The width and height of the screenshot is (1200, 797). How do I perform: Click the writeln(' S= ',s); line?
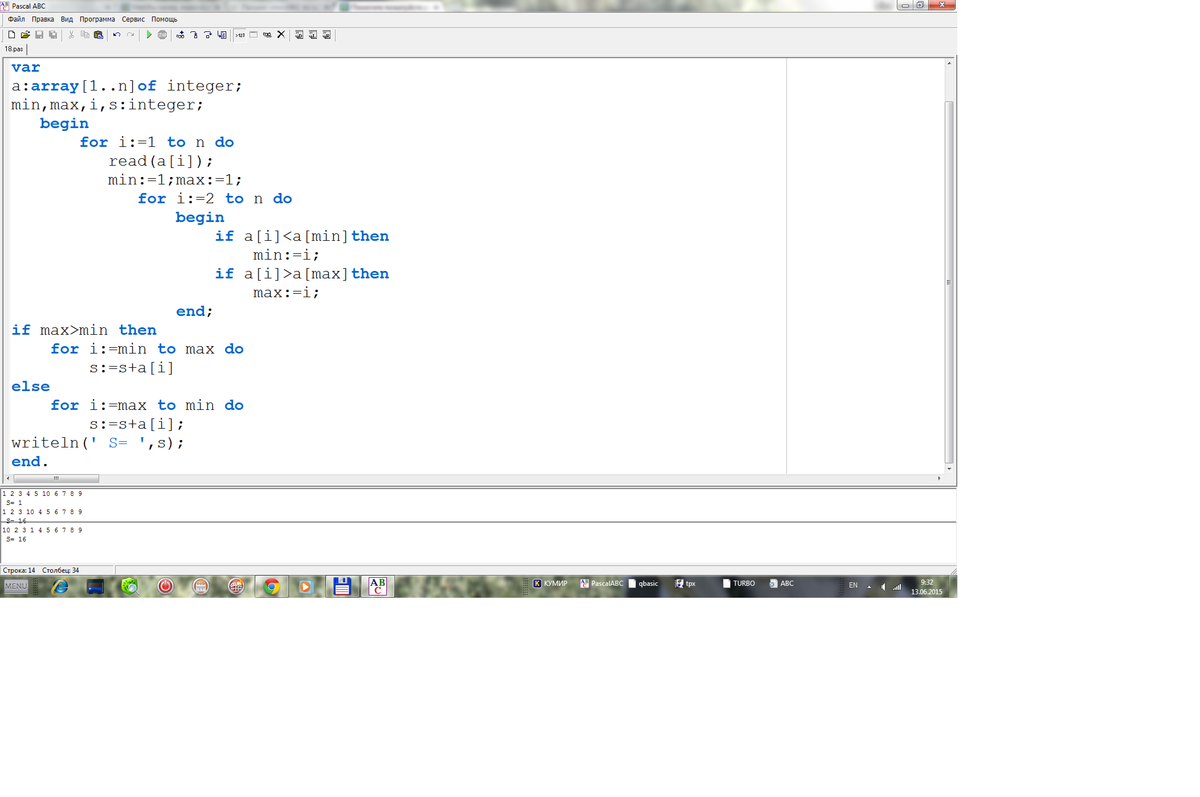(x=98, y=443)
